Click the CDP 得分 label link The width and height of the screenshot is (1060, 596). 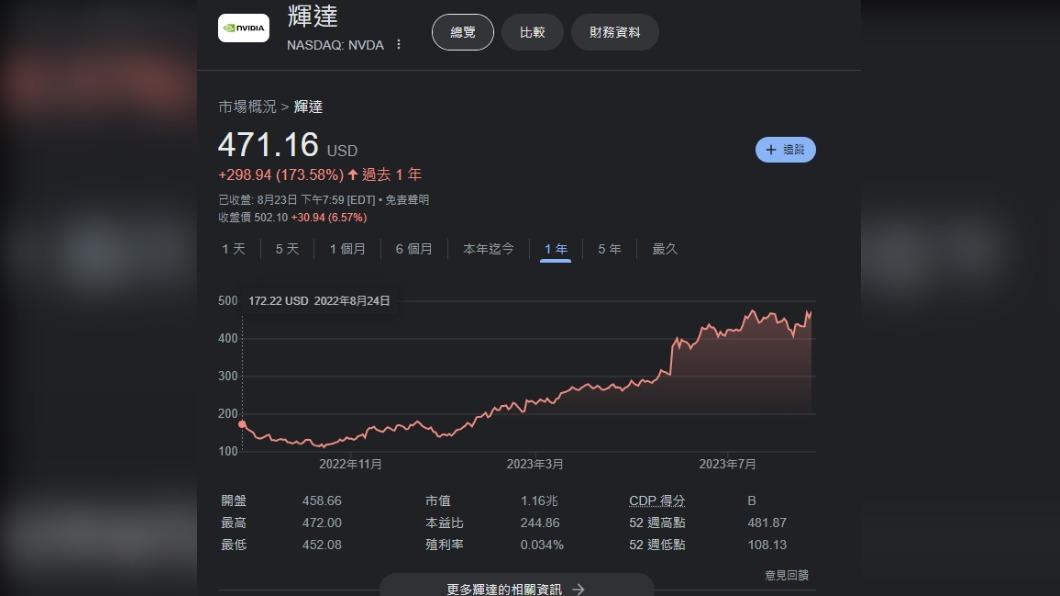coord(657,501)
